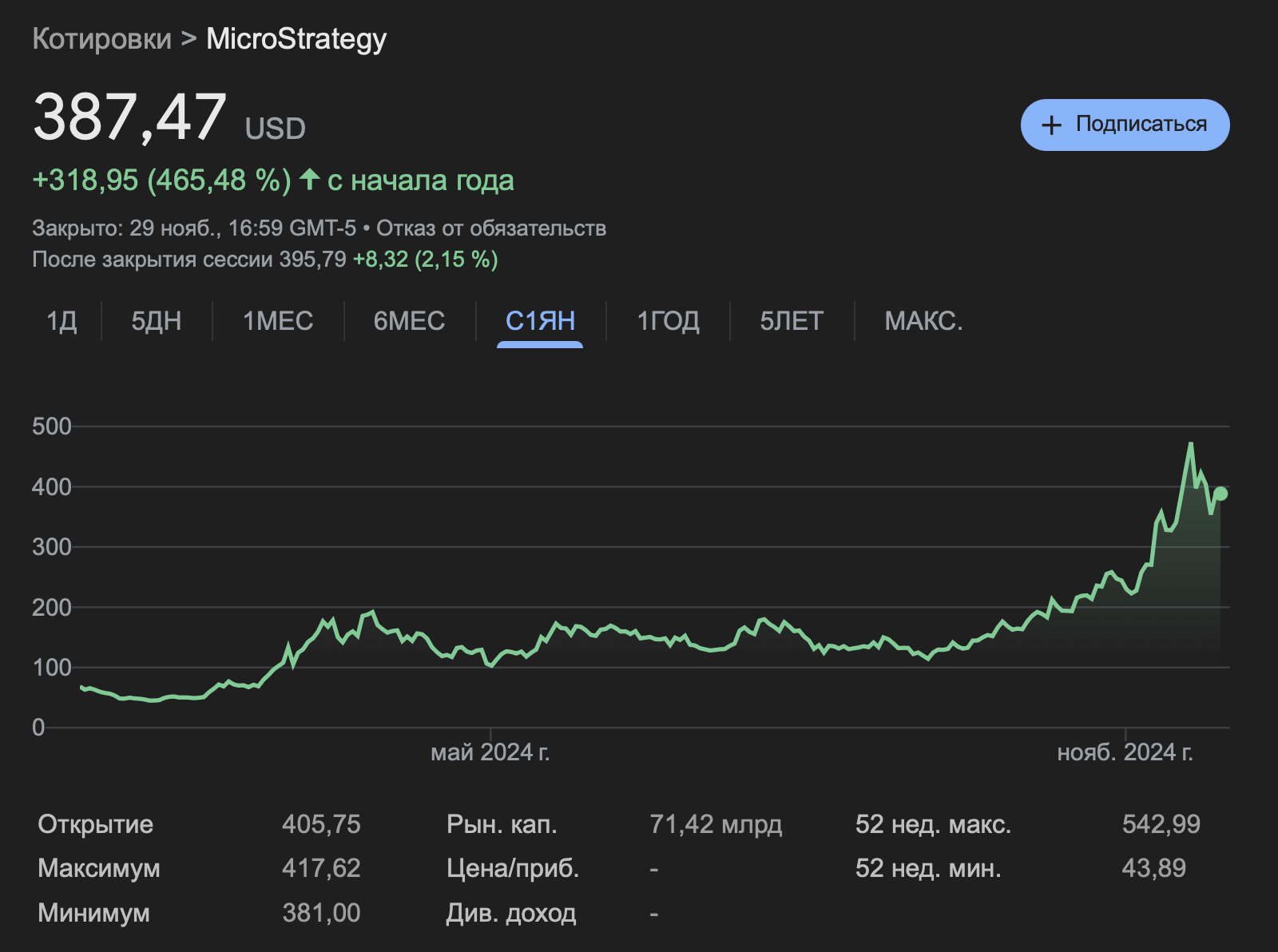Image resolution: width=1278 pixels, height=952 pixels.
Task: Select the 5ЛЕТ chart range
Action: point(792,321)
